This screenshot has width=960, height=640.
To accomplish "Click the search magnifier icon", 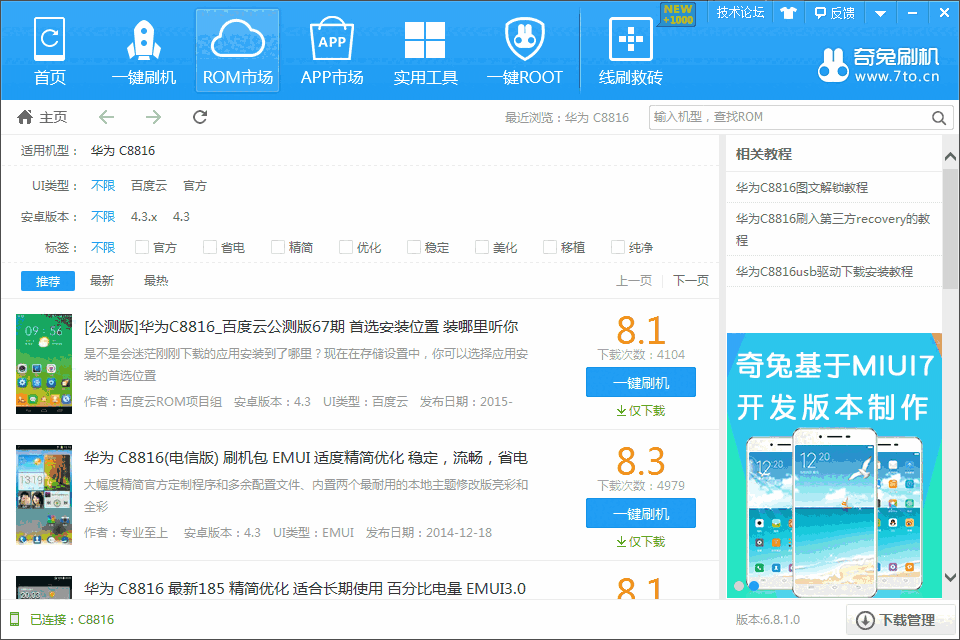I will 937,117.
